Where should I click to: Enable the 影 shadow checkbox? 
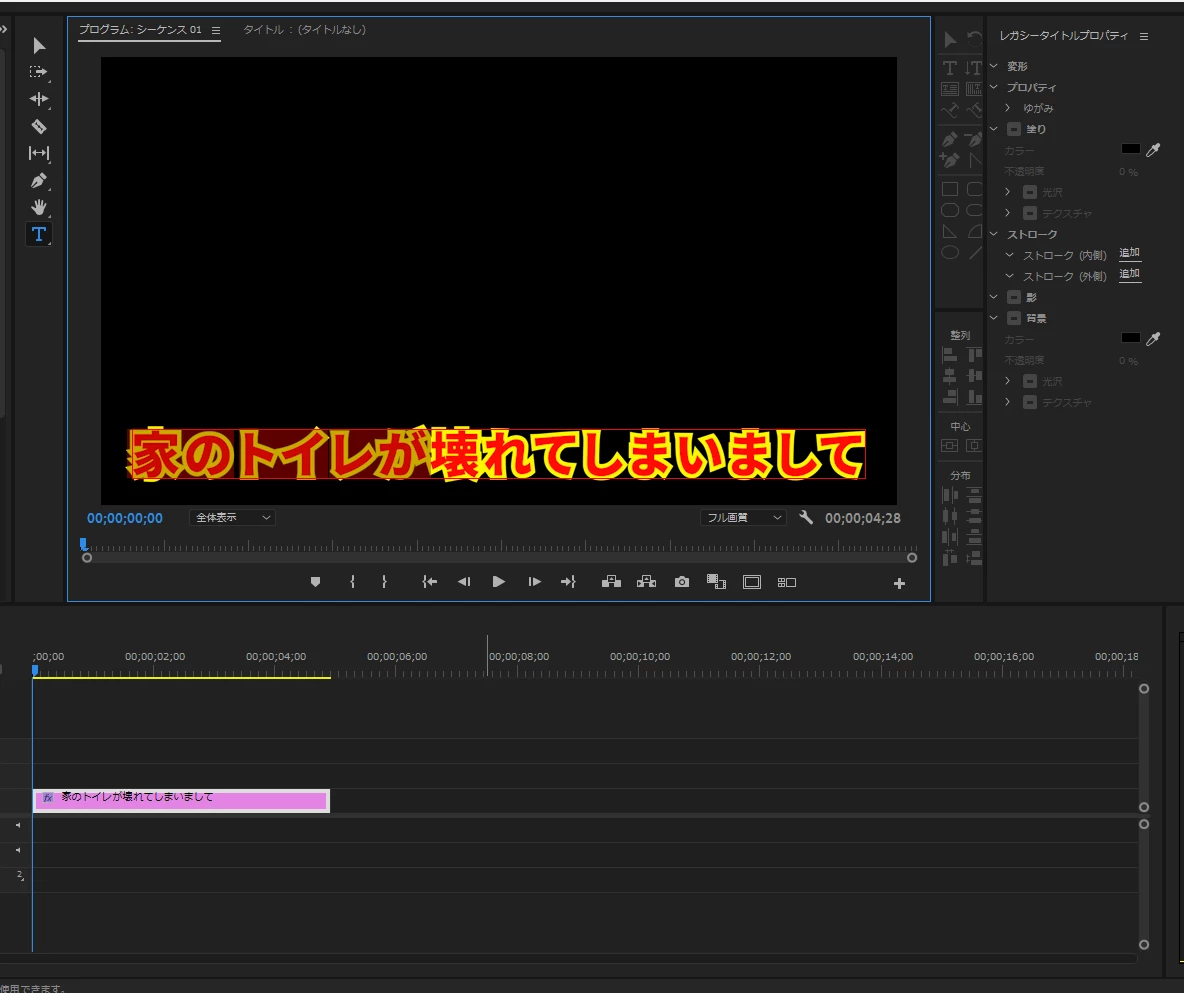pyautogui.click(x=1014, y=298)
